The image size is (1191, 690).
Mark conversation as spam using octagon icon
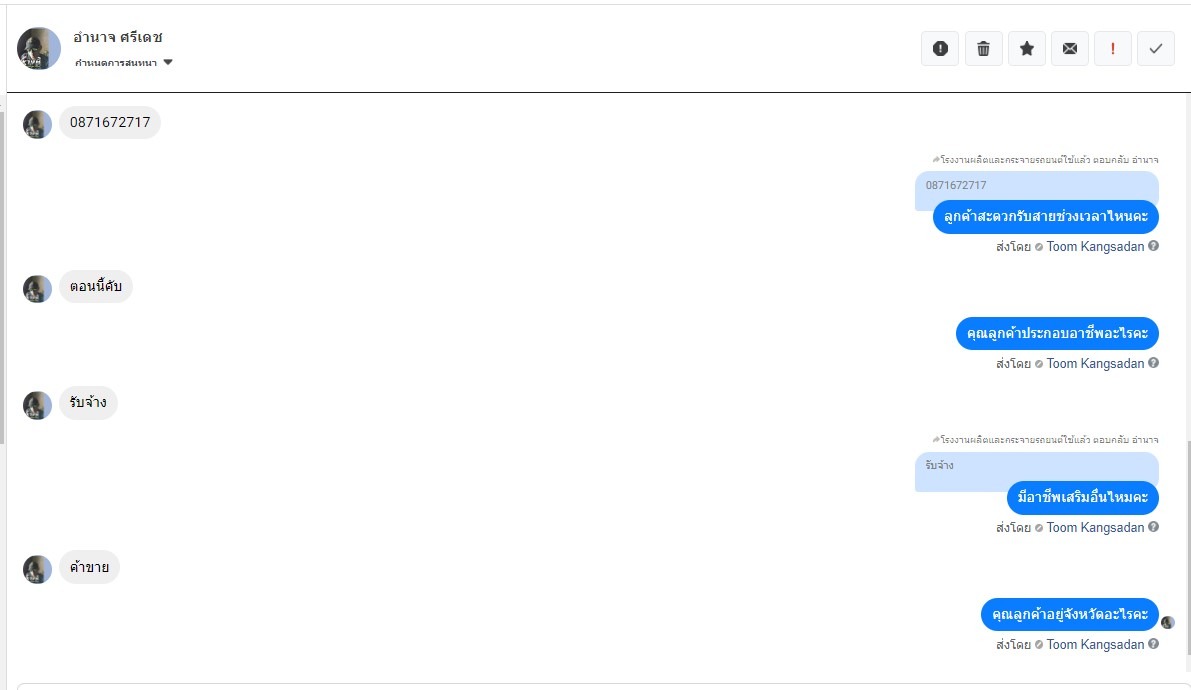tap(940, 48)
